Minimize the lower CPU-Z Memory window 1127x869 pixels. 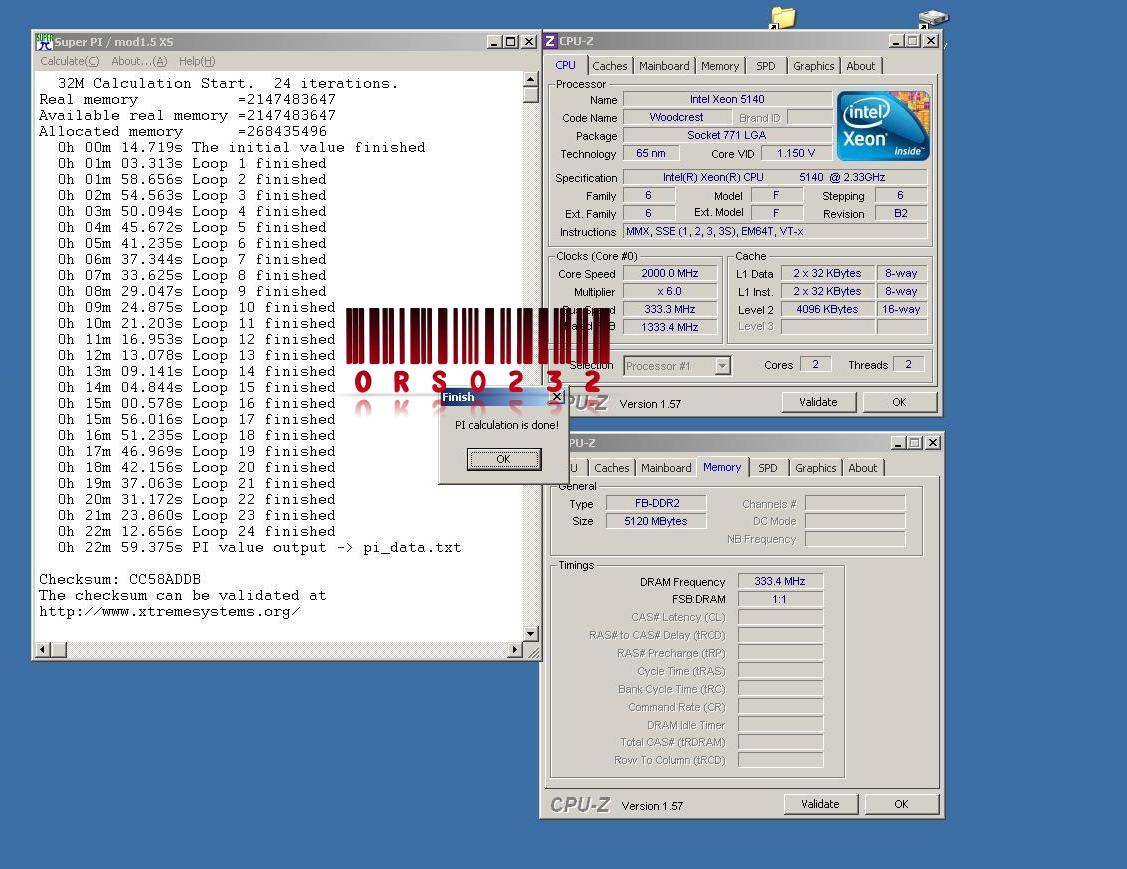(898, 443)
